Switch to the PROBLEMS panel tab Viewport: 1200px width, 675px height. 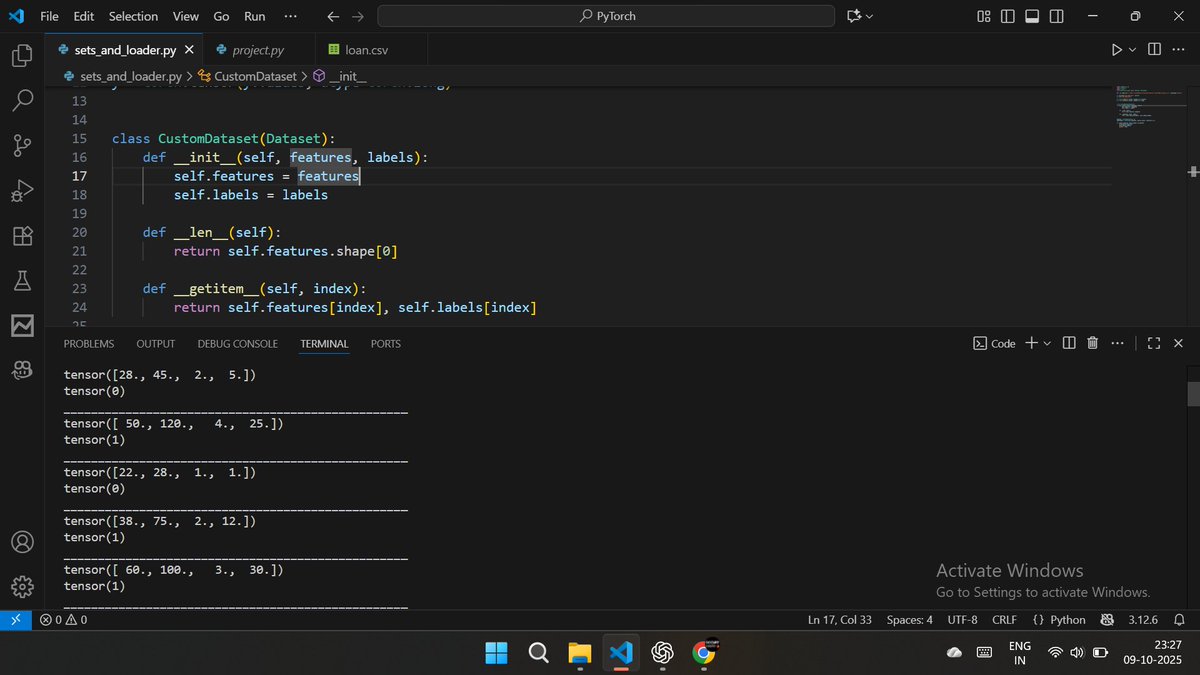click(89, 343)
